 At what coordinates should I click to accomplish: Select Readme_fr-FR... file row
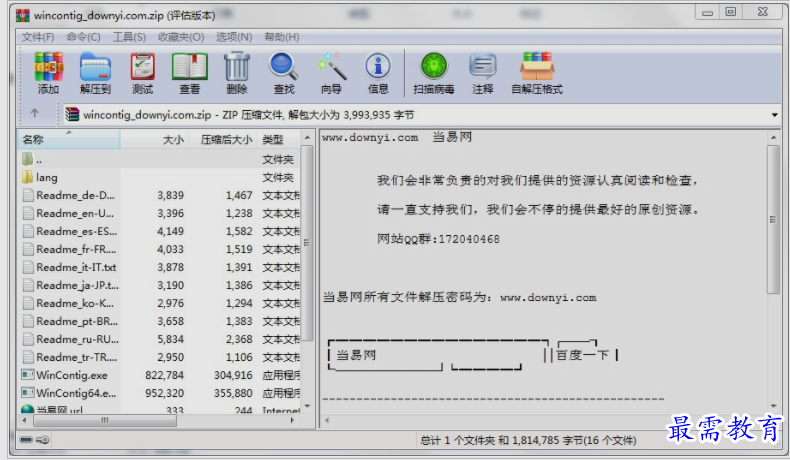click(x=160, y=249)
